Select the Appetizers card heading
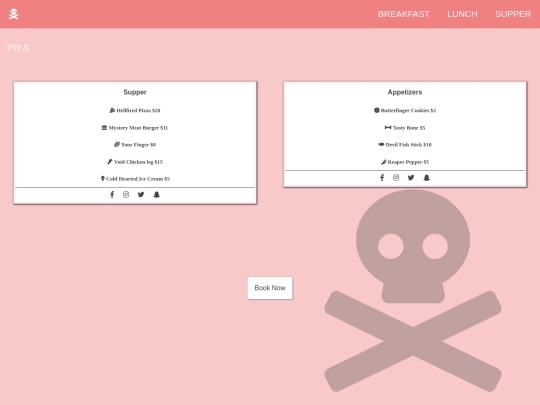This screenshot has width=540, height=405. pos(405,92)
